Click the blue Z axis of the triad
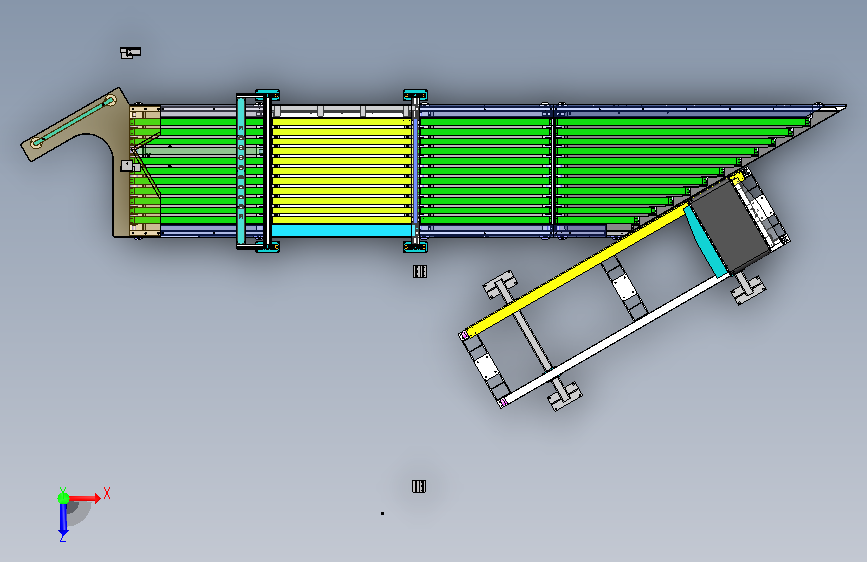867x562 pixels. pyautogui.click(x=63, y=519)
